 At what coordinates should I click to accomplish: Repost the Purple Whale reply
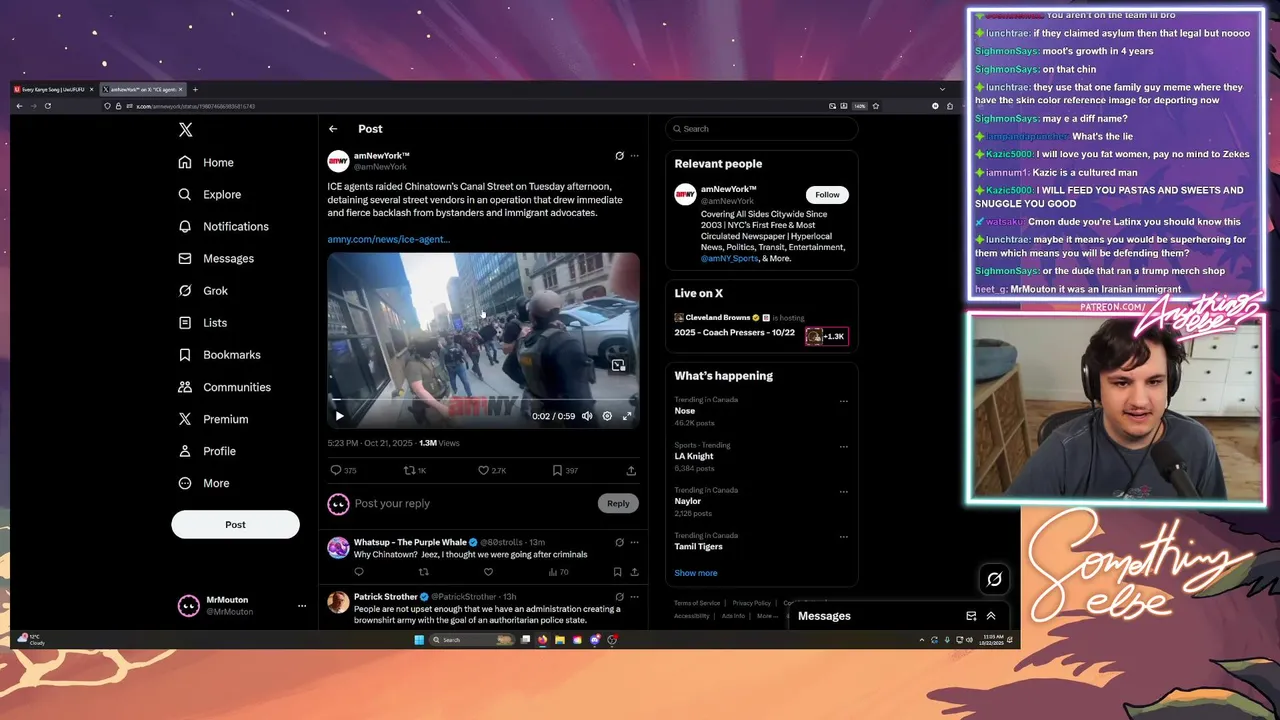click(x=423, y=572)
